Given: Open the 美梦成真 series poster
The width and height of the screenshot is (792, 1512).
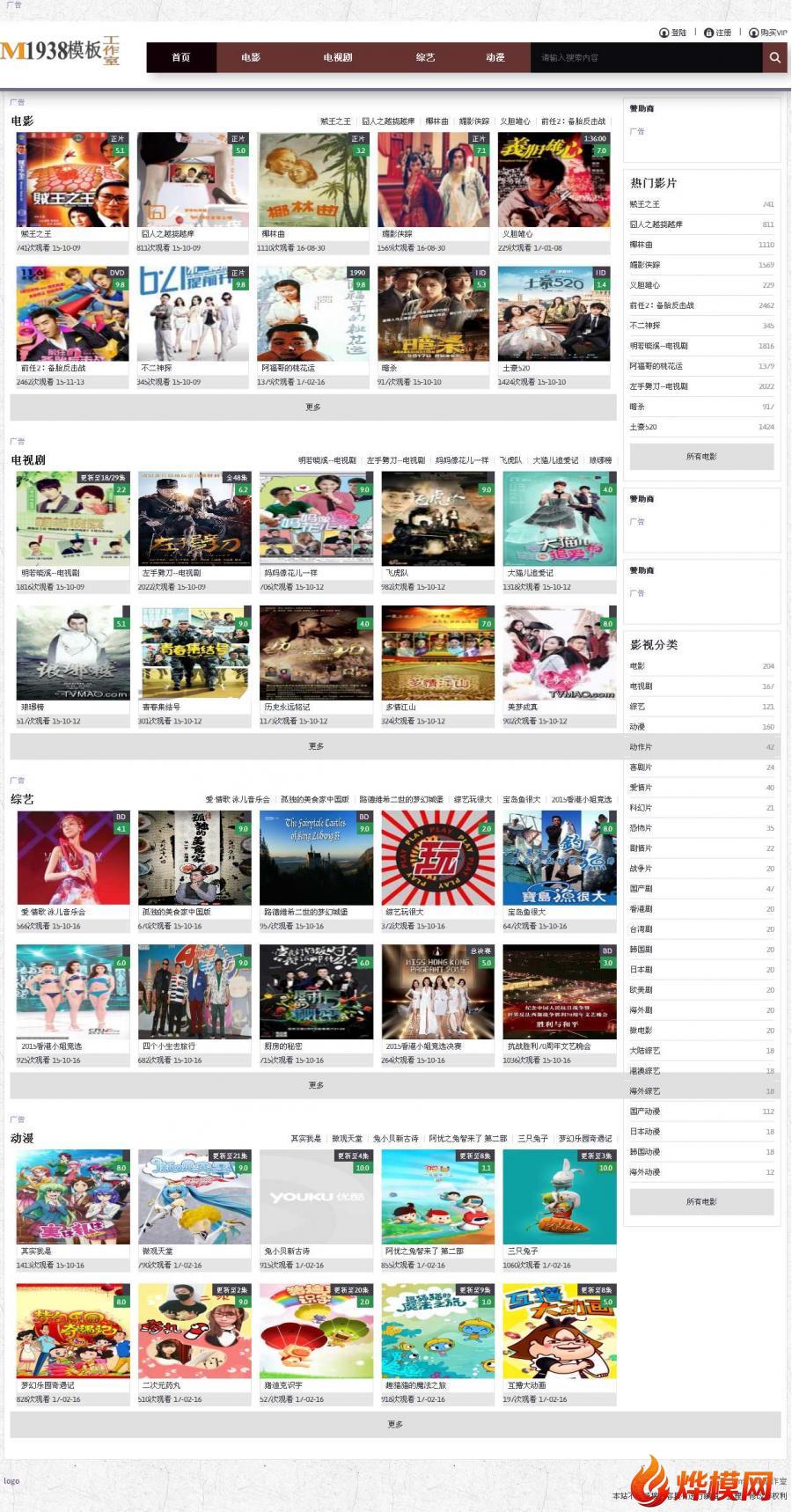Looking at the screenshot, I should click(560, 653).
